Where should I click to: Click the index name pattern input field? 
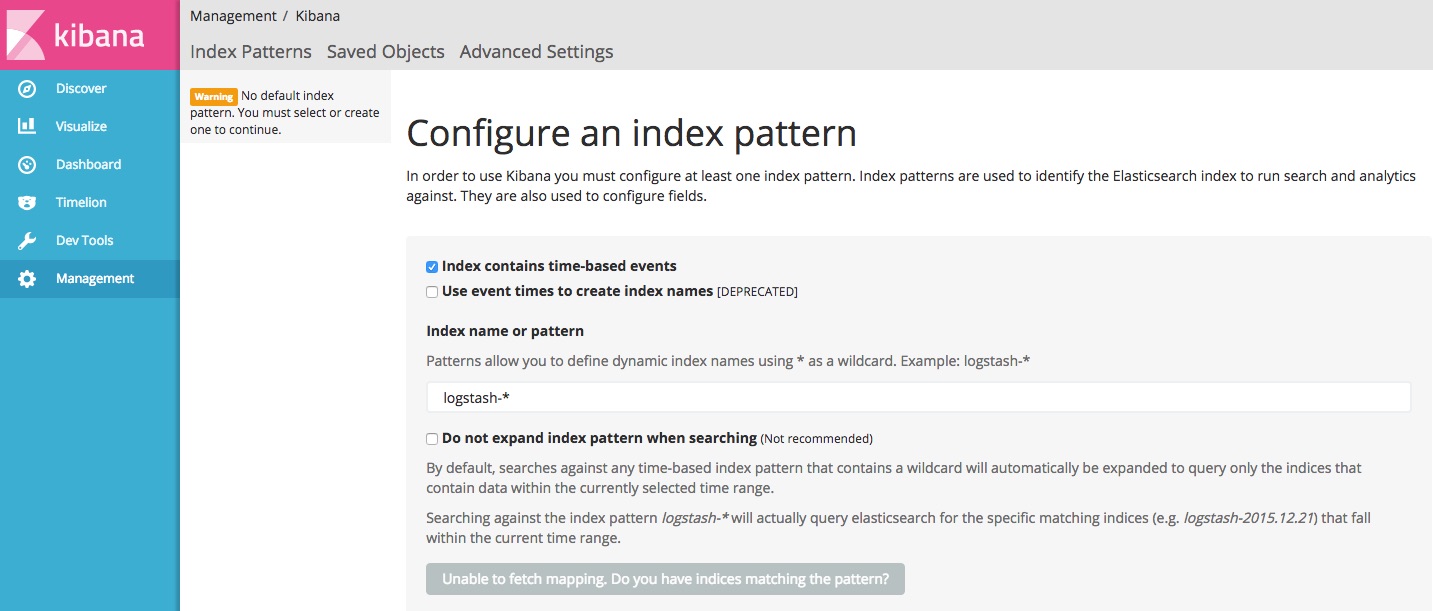pos(918,397)
